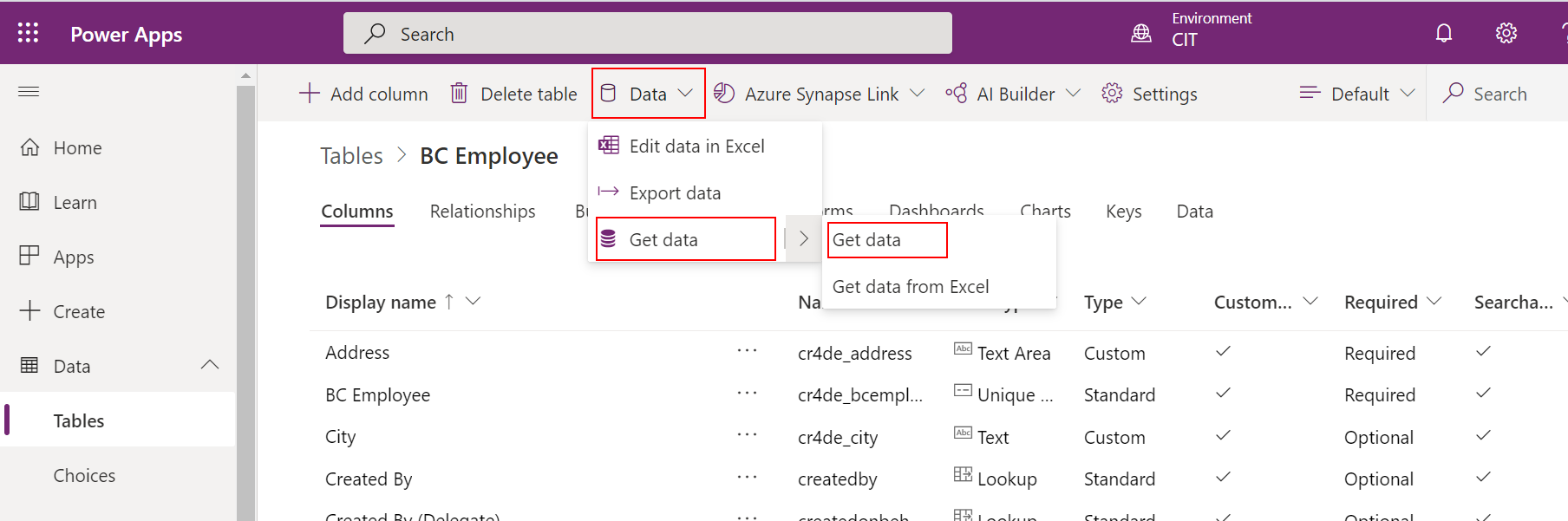
Task: Open the Address column
Action: 357,353
